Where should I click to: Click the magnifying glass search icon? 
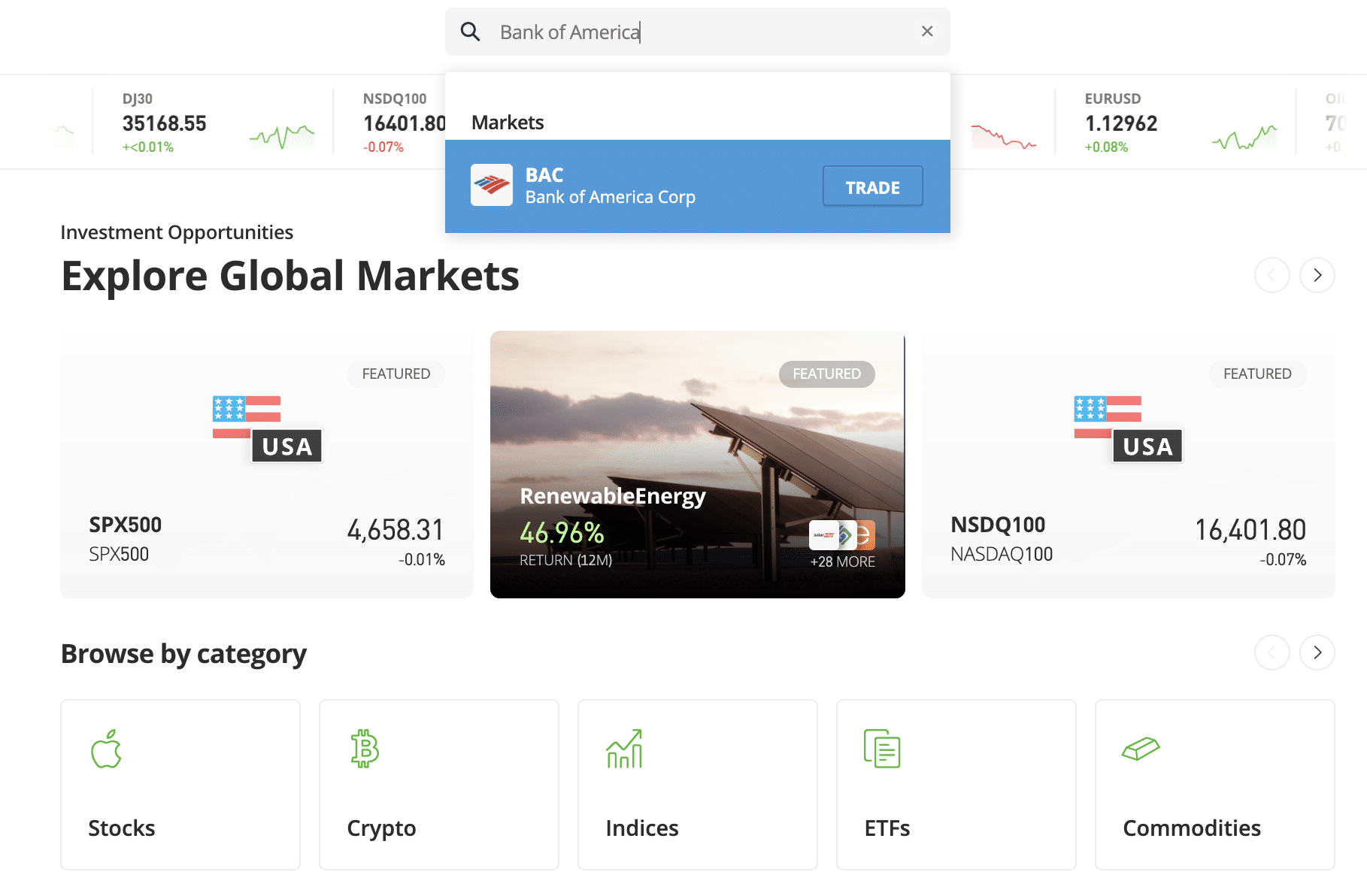[x=470, y=32]
